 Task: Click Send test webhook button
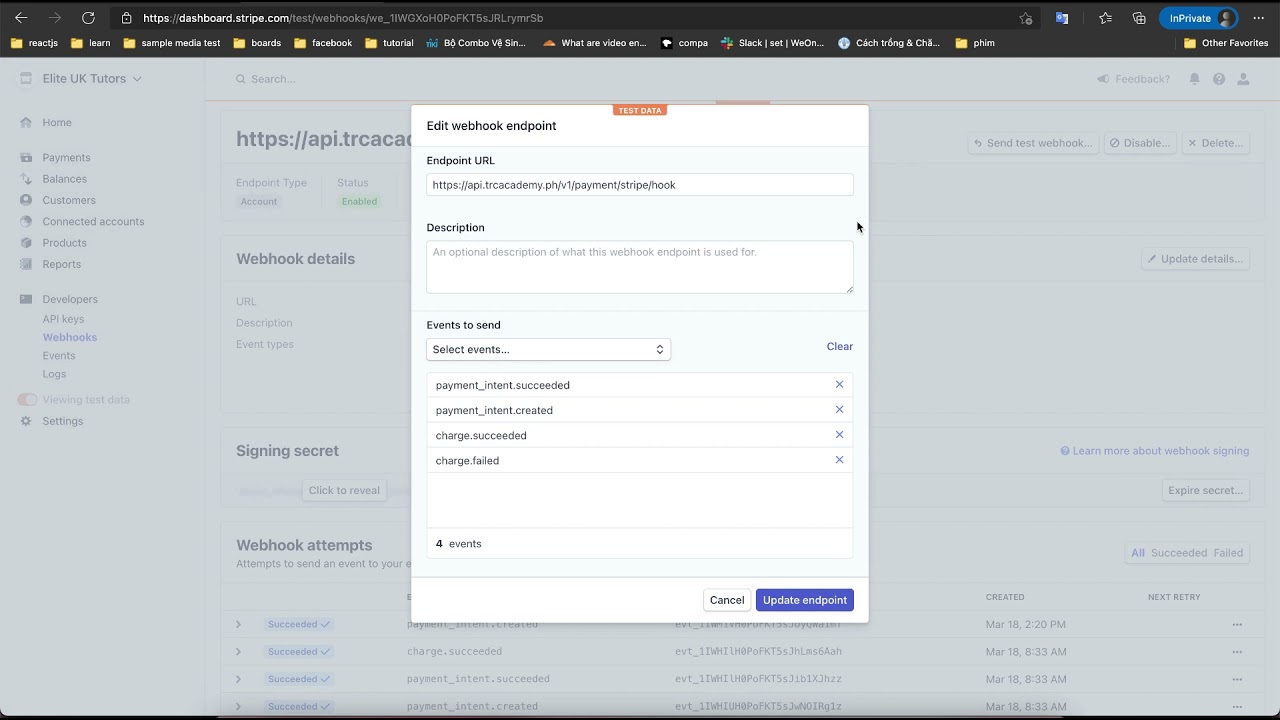tap(1033, 143)
